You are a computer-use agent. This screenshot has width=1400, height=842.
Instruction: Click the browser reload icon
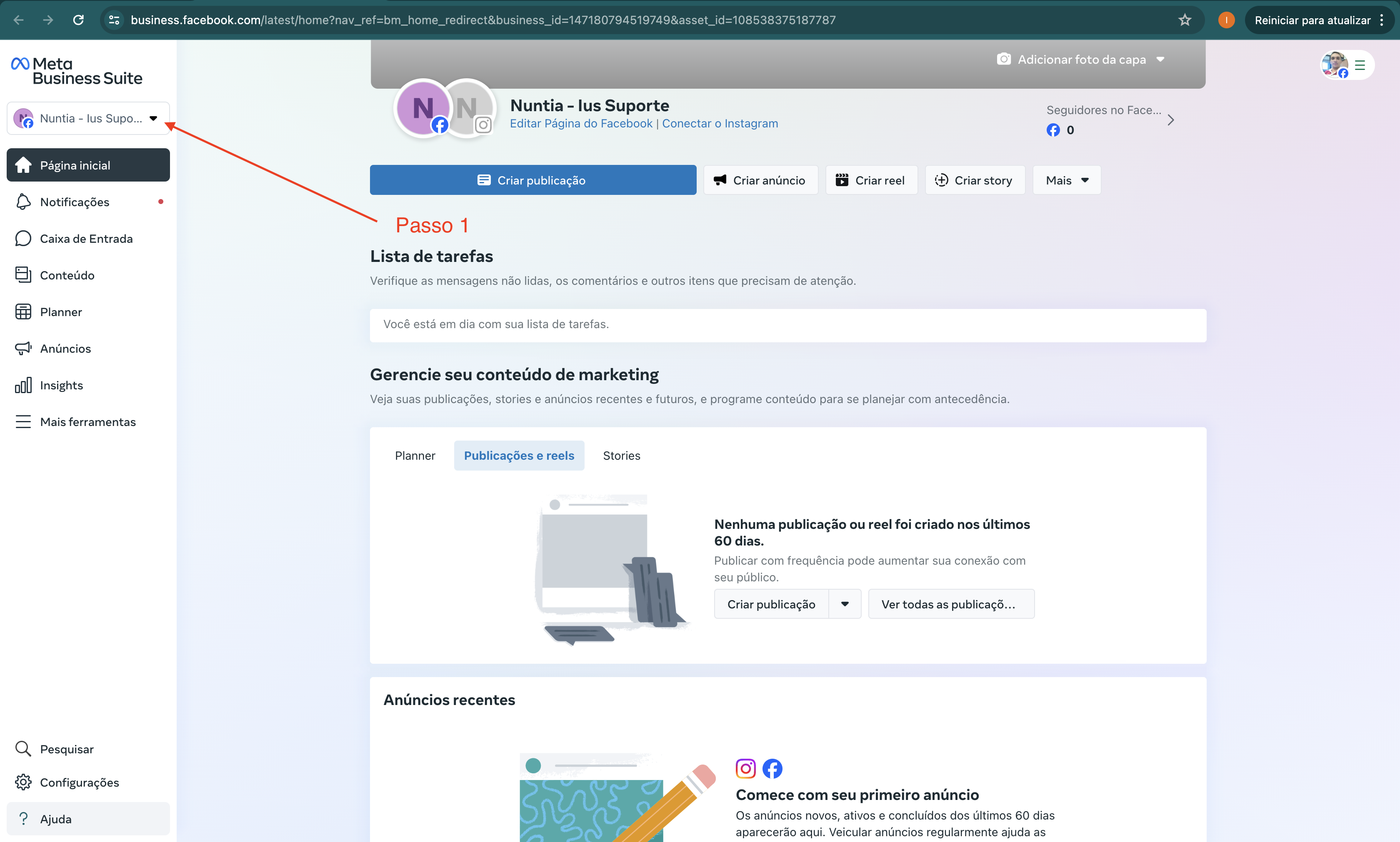tap(78, 20)
